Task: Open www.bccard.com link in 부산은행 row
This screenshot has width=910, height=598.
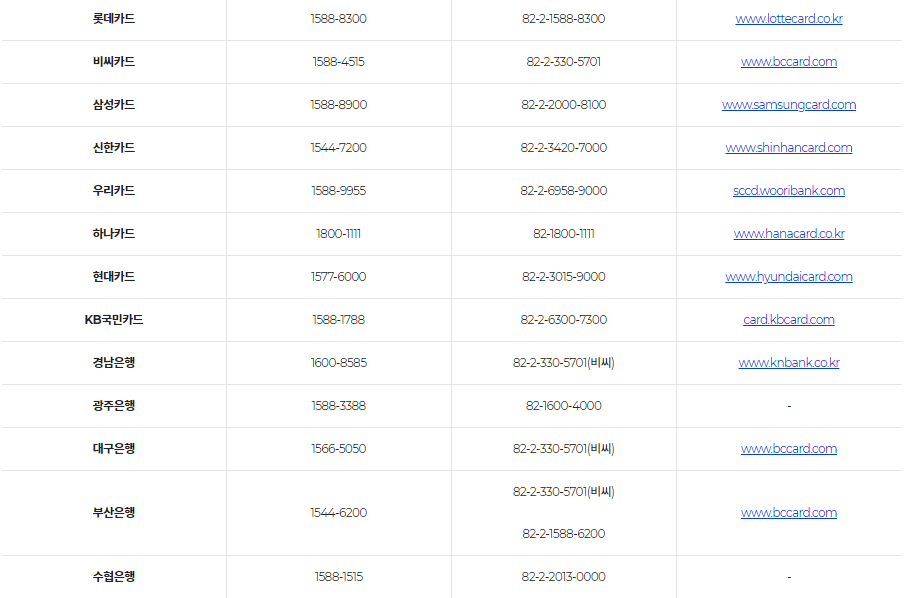Action: point(789,513)
